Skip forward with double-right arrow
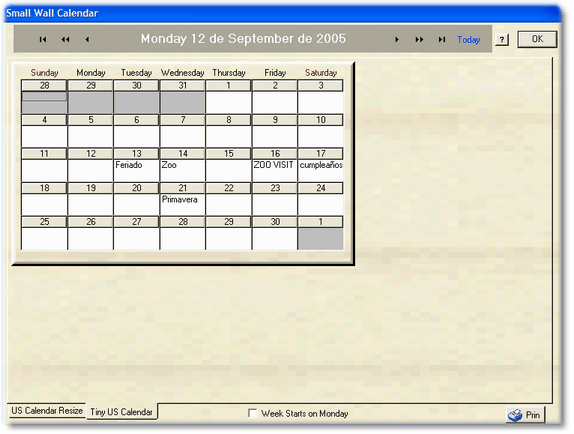 click(419, 39)
